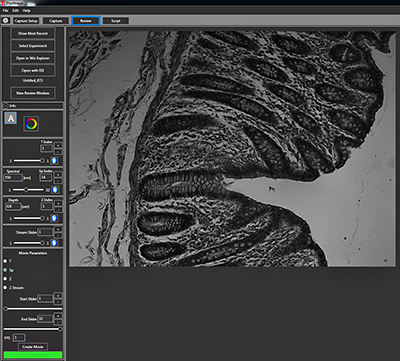Click the blue round icon beside T Index slider
400x361 pixels.
tap(54, 161)
